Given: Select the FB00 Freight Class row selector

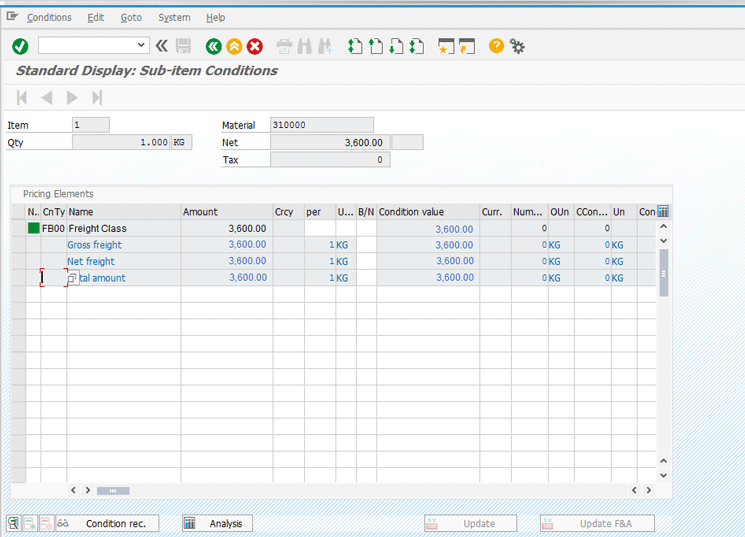Looking at the screenshot, I should coord(18,229).
